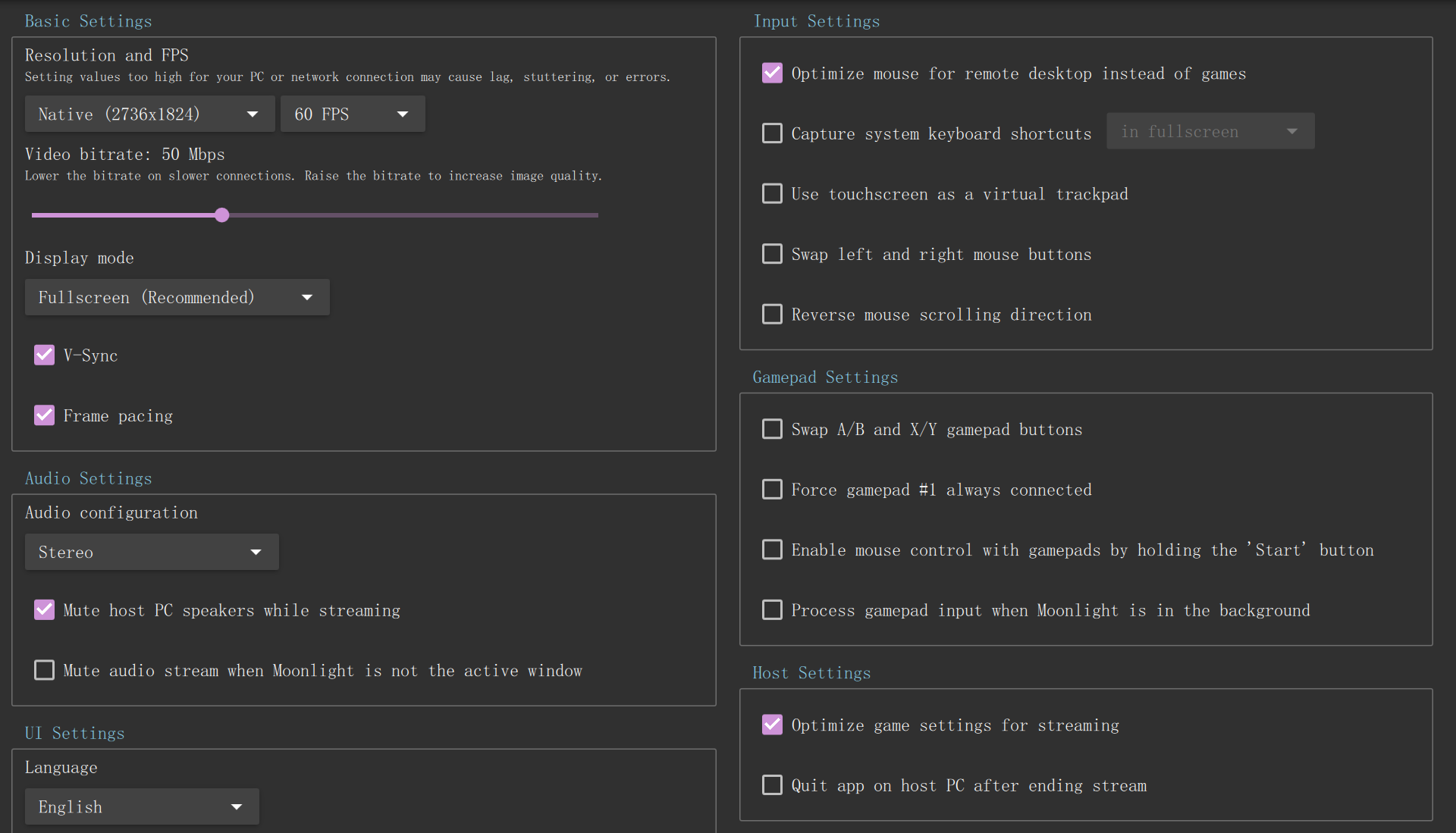
Task: Enable swapping left and right mouse buttons
Action: (x=772, y=253)
